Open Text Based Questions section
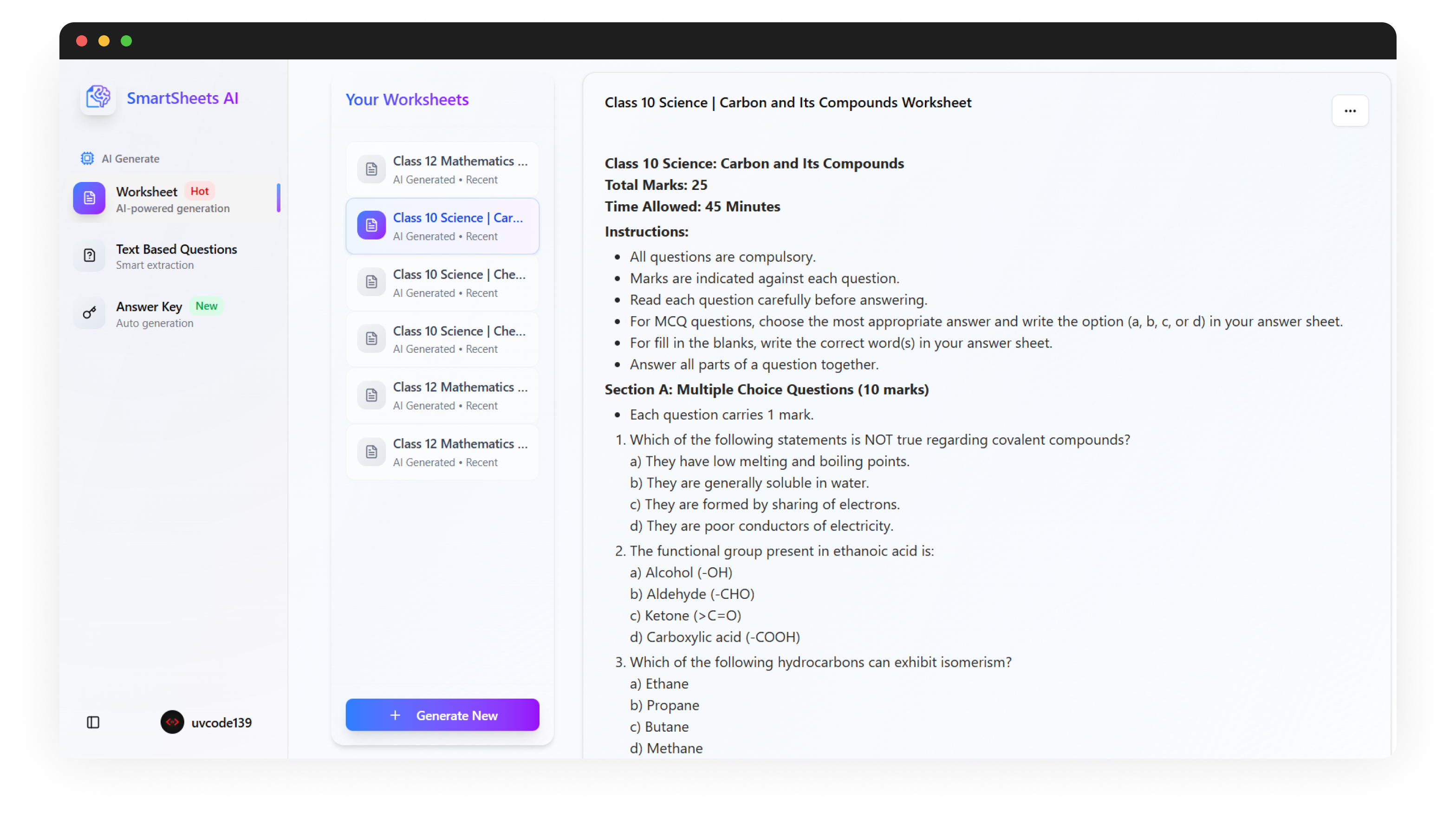 click(176, 256)
